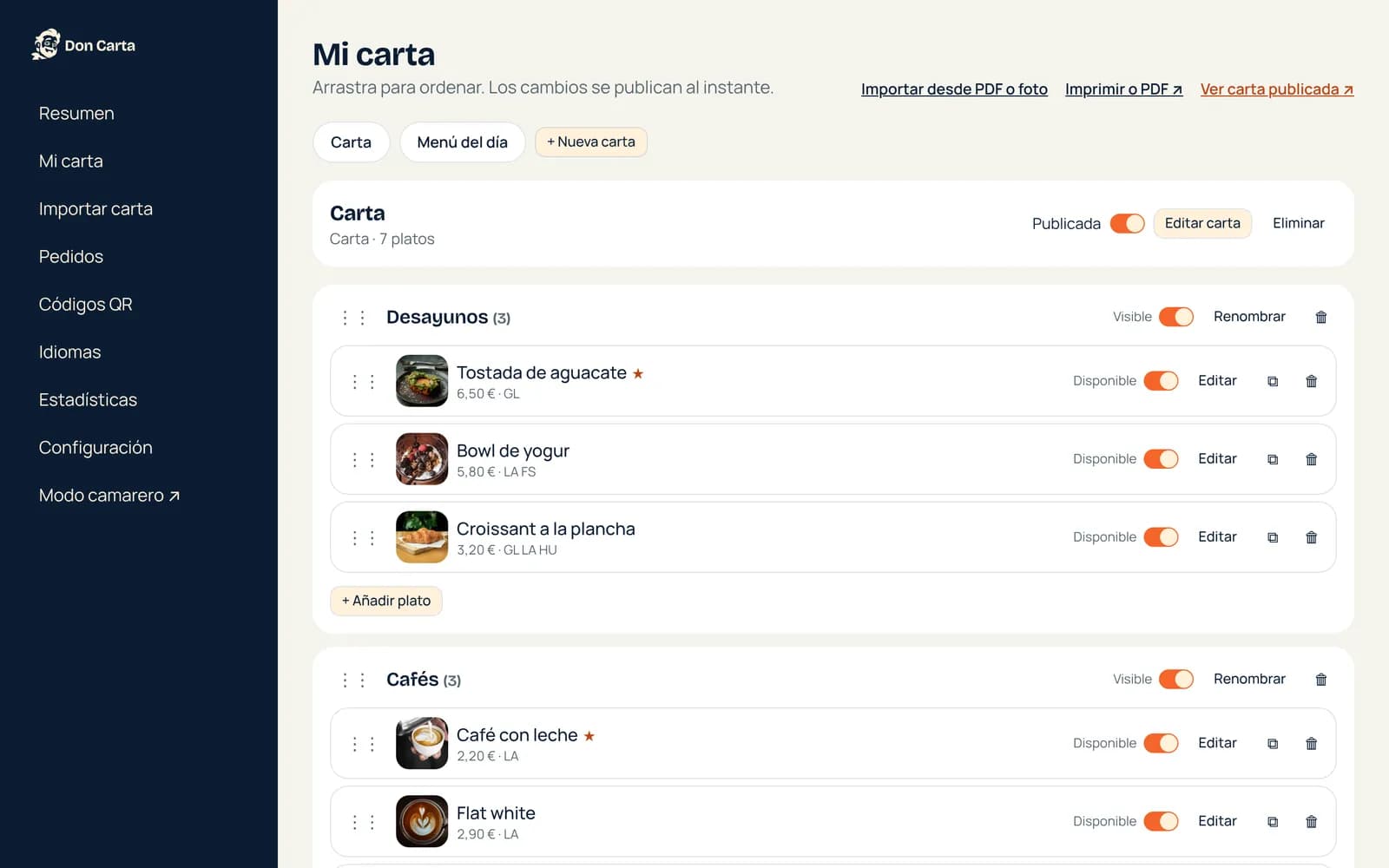Click the drag handle of Cafés section
This screenshot has height=868, width=1389.
tap(353, 680)
